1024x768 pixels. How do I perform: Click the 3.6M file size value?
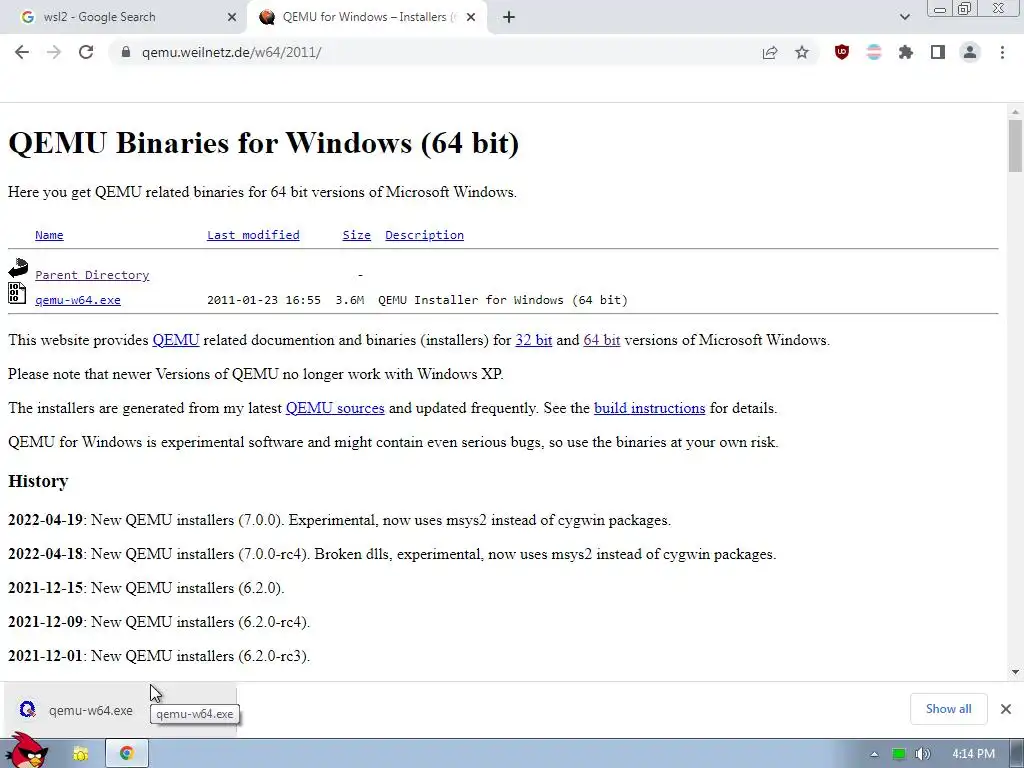point(349,300)
